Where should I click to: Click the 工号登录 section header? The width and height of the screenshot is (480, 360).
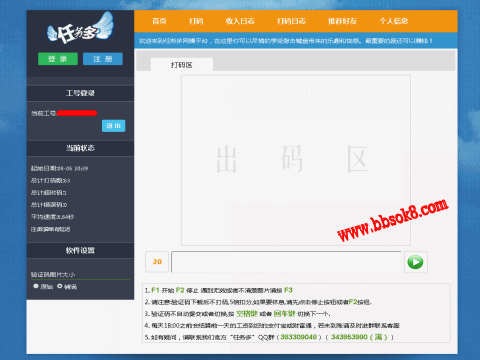tap(80, 93)
